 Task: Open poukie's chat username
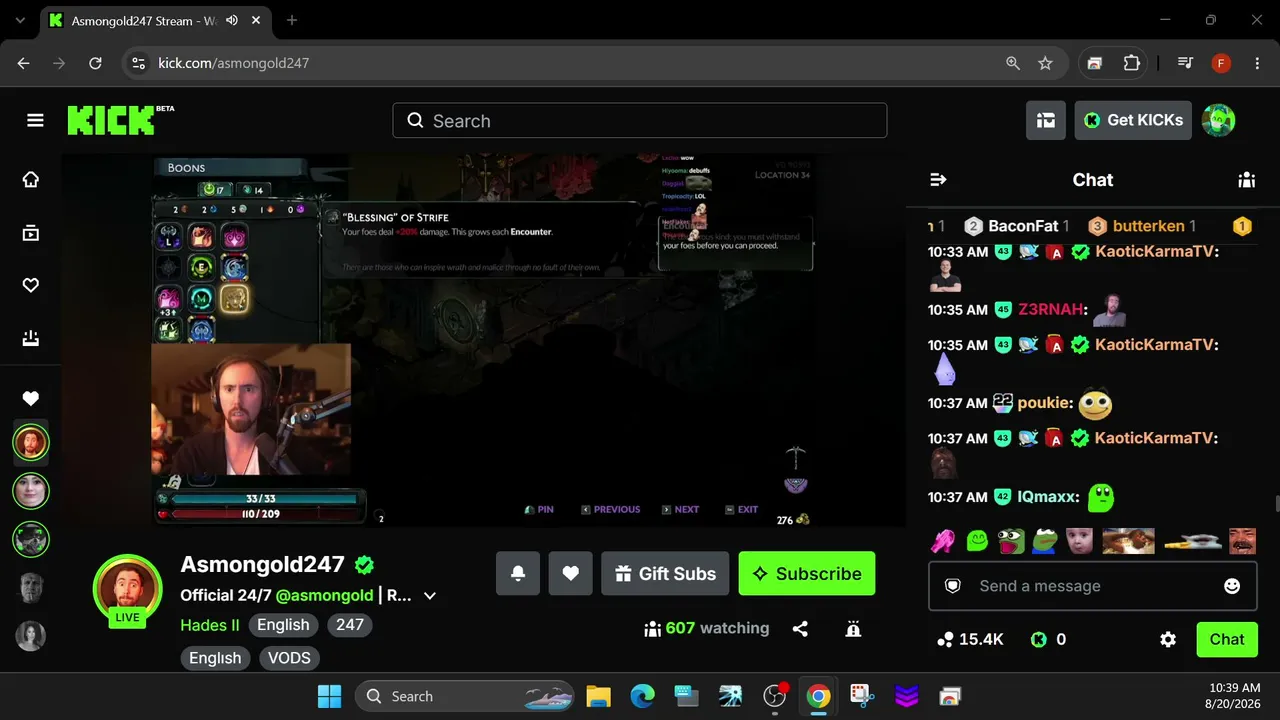point(1045,403)
